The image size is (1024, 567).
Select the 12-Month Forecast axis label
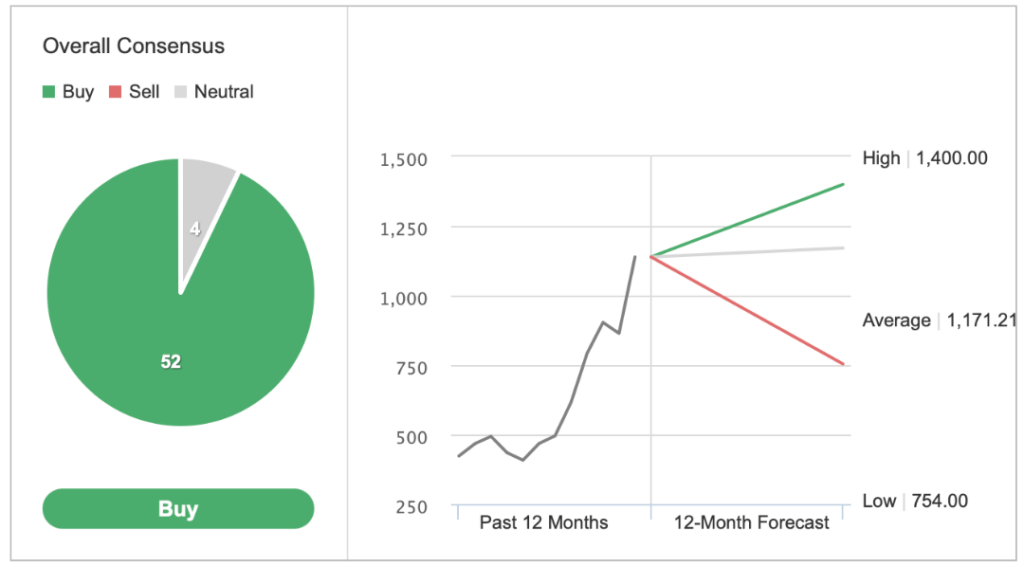(x=752, y=523)
